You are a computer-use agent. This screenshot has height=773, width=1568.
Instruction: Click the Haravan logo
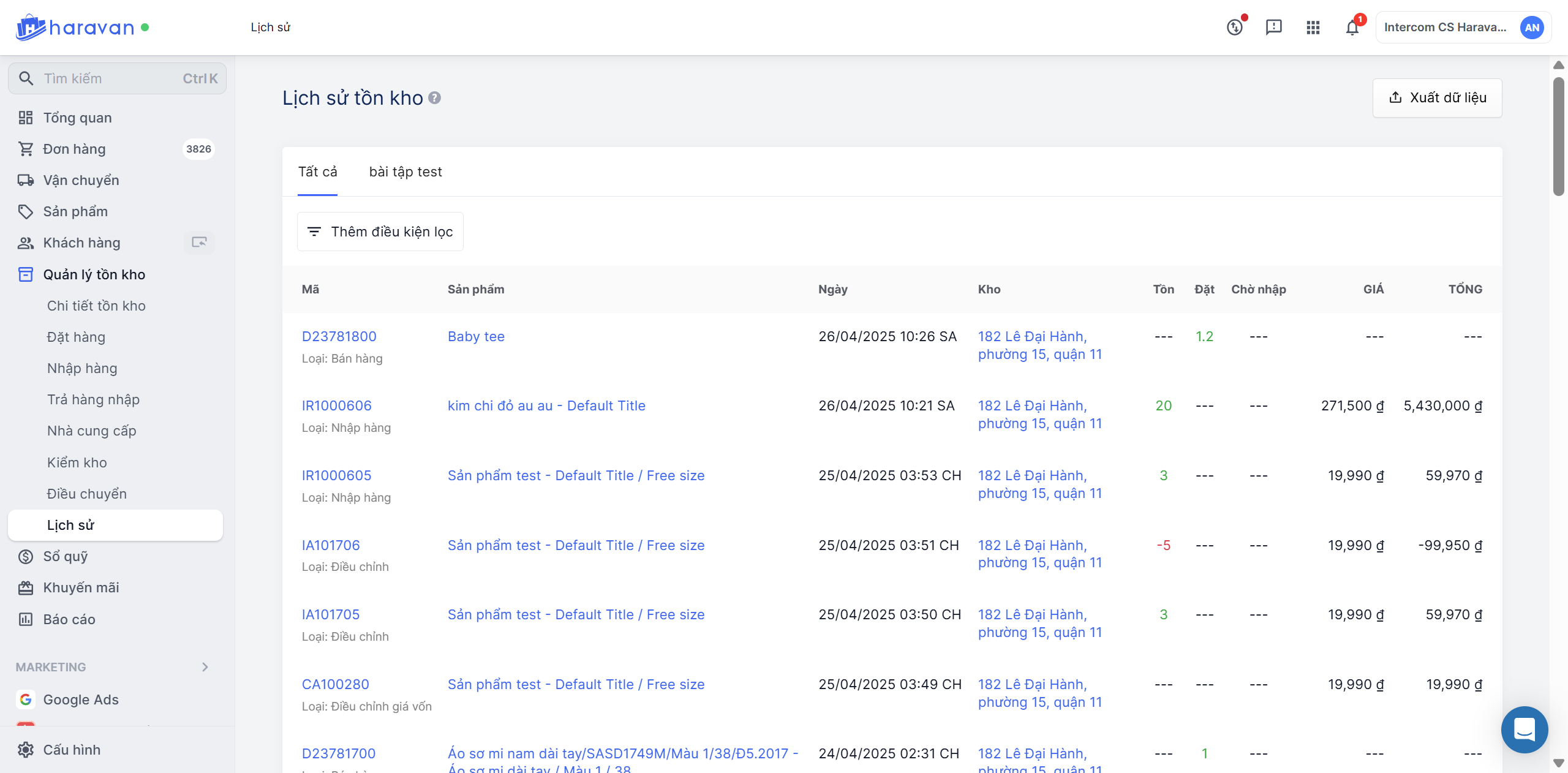click(x=75, y=28)
